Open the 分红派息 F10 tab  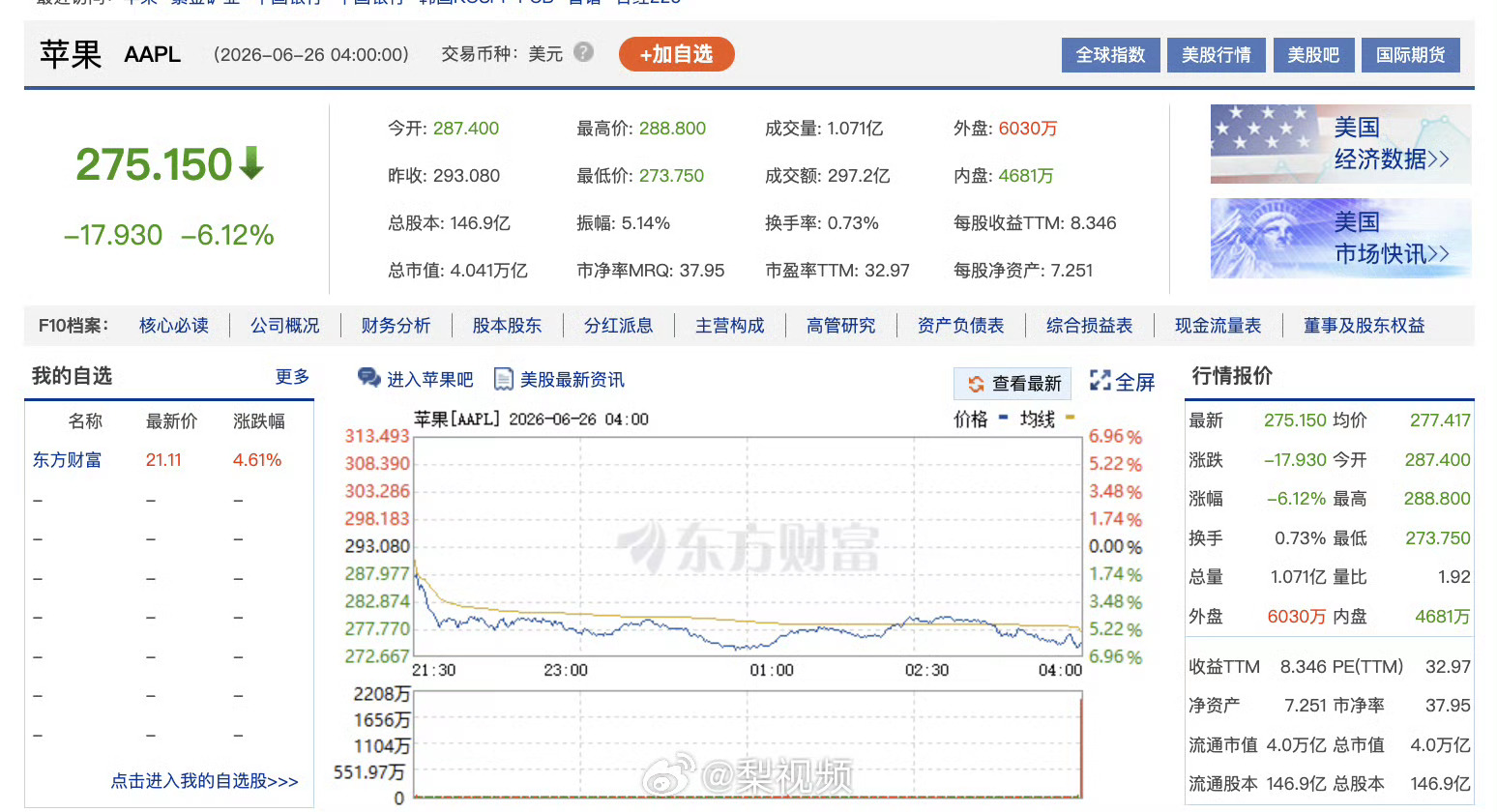[x=619, y=326]
